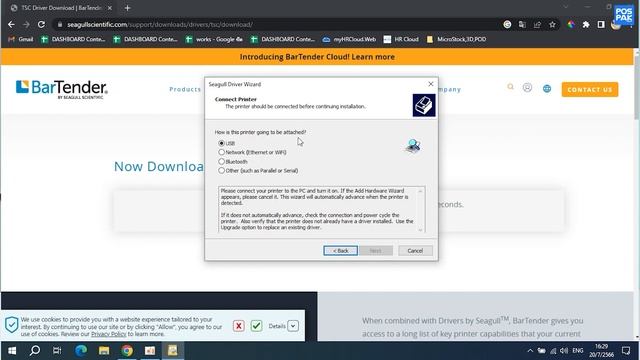This screenshot has height=360, width=640.
Task: Click the translate page icon
Action: point(522,24)
